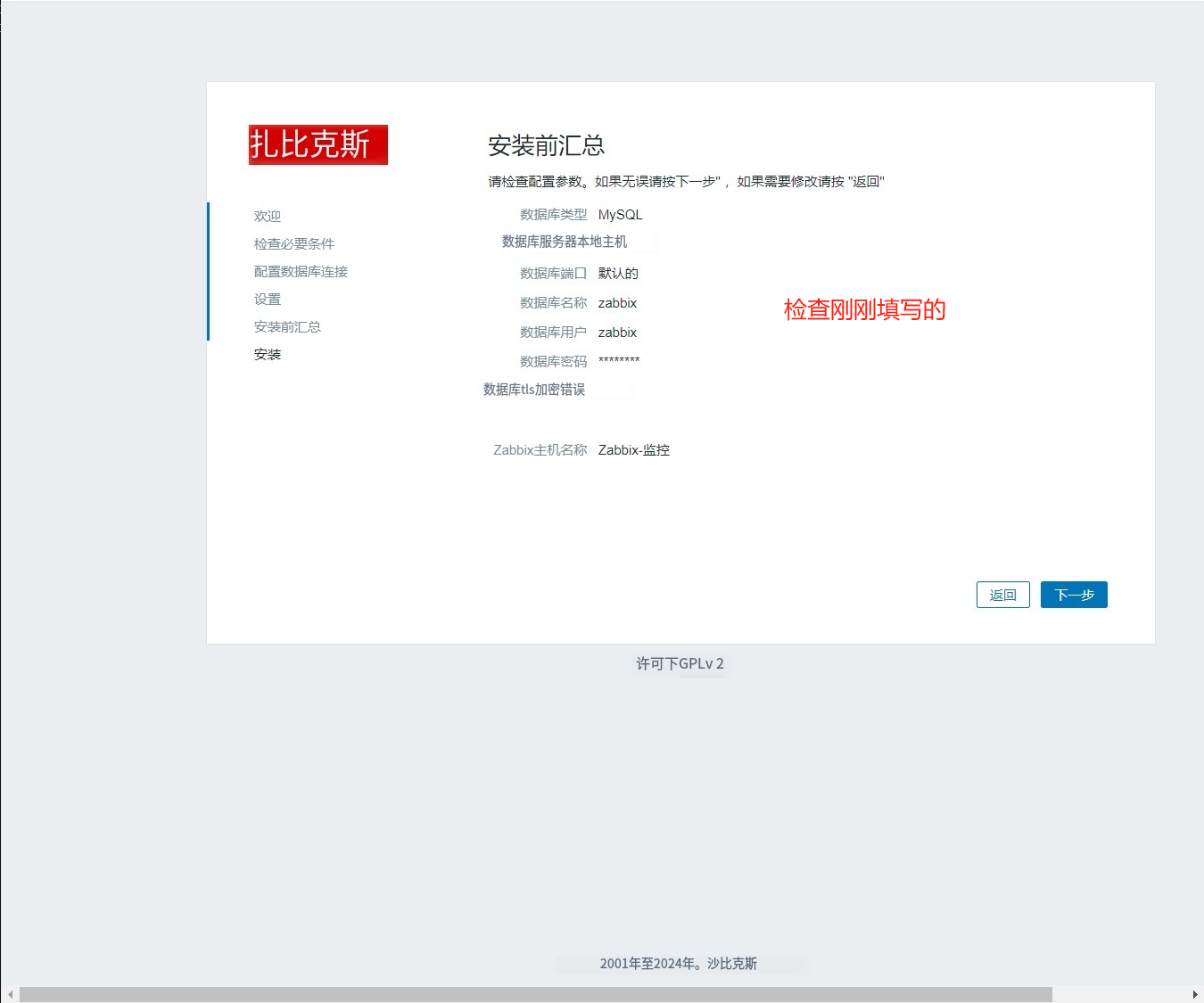
Task: Click the 数据库服务器本地主机 row
Action: pyautogui.click(x=565, y=242)
